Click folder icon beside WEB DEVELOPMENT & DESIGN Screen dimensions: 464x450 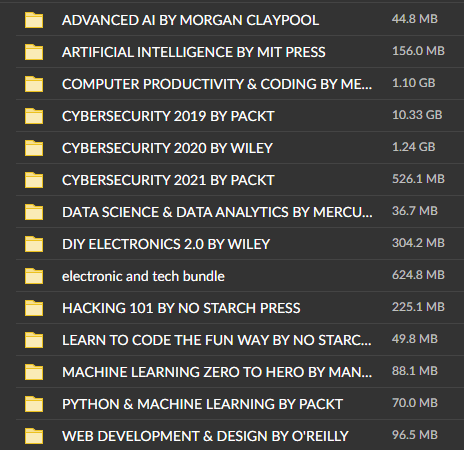pyautogui.click(x=34, y=436)
